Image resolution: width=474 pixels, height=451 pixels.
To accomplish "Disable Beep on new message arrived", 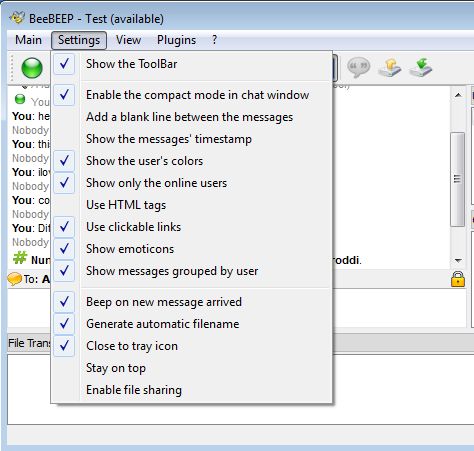I will point(191,302).
